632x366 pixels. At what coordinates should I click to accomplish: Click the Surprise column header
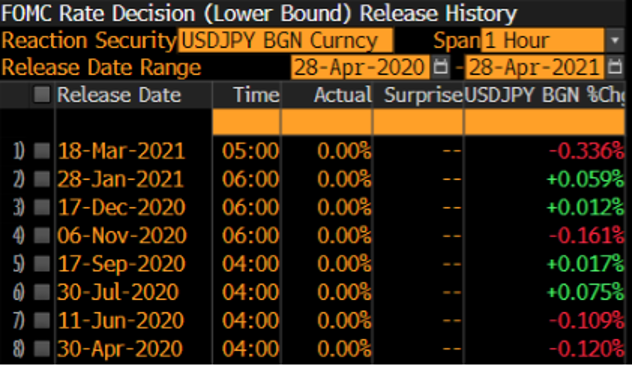pyautogui.click(x=423, y=95)
